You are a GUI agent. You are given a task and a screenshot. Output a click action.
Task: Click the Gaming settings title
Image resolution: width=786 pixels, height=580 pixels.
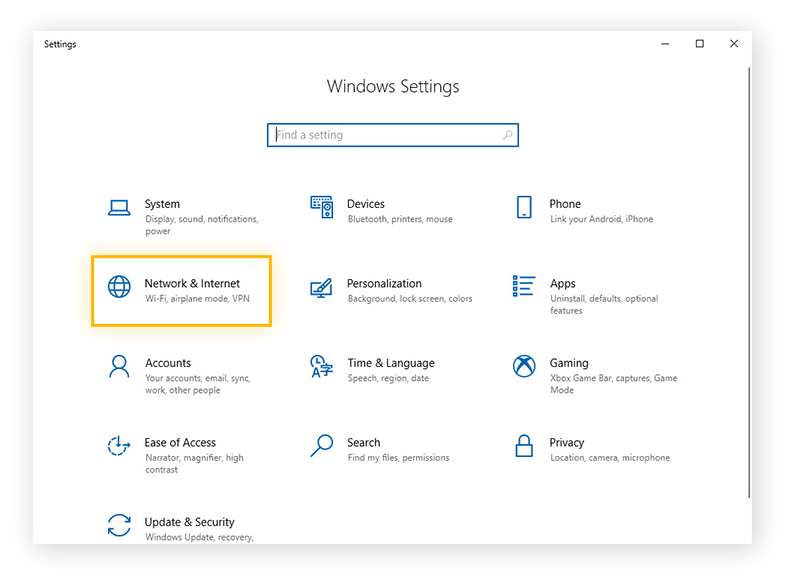click(x=568, y=363)
